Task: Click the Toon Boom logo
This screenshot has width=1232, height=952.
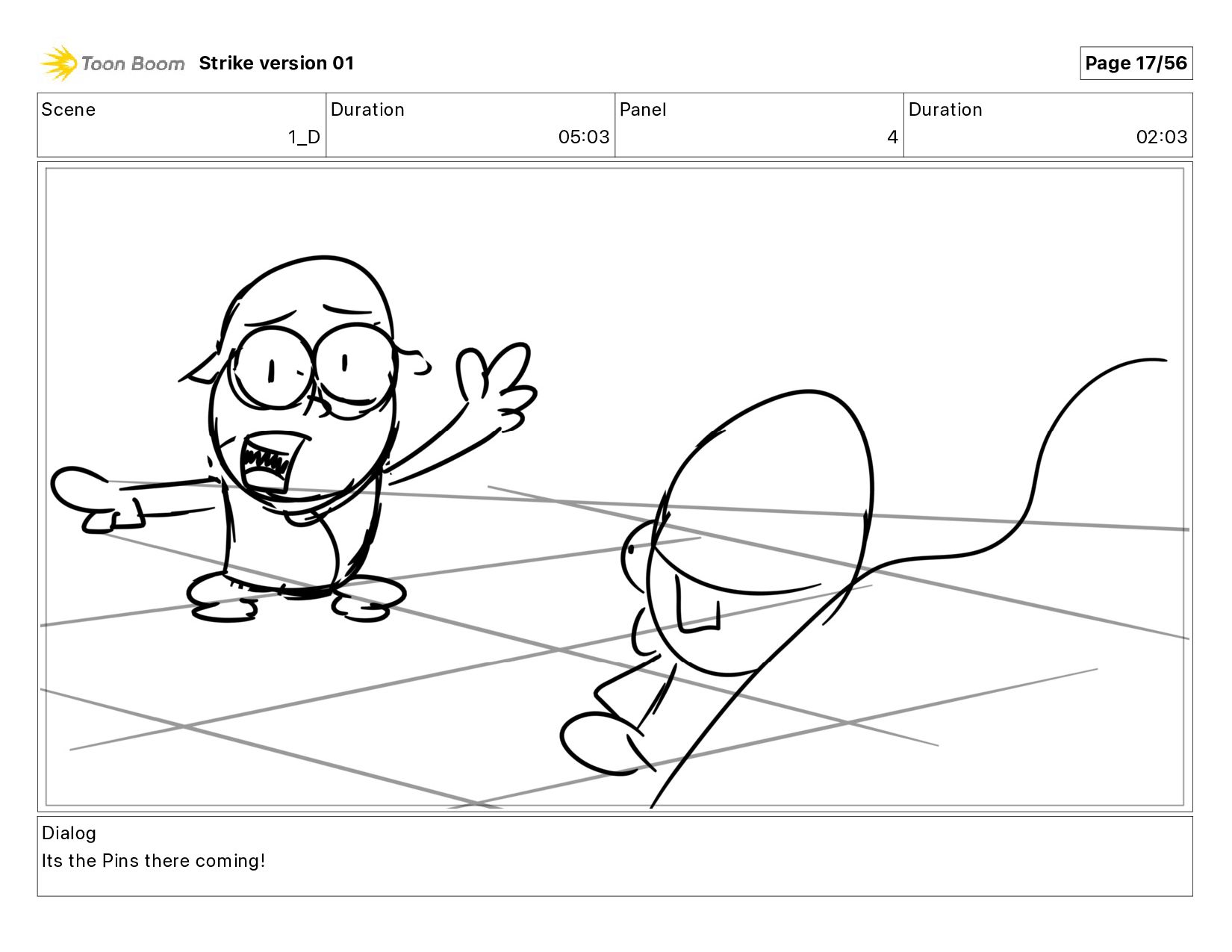Action: pyautogui.click(x=112, y=63)
